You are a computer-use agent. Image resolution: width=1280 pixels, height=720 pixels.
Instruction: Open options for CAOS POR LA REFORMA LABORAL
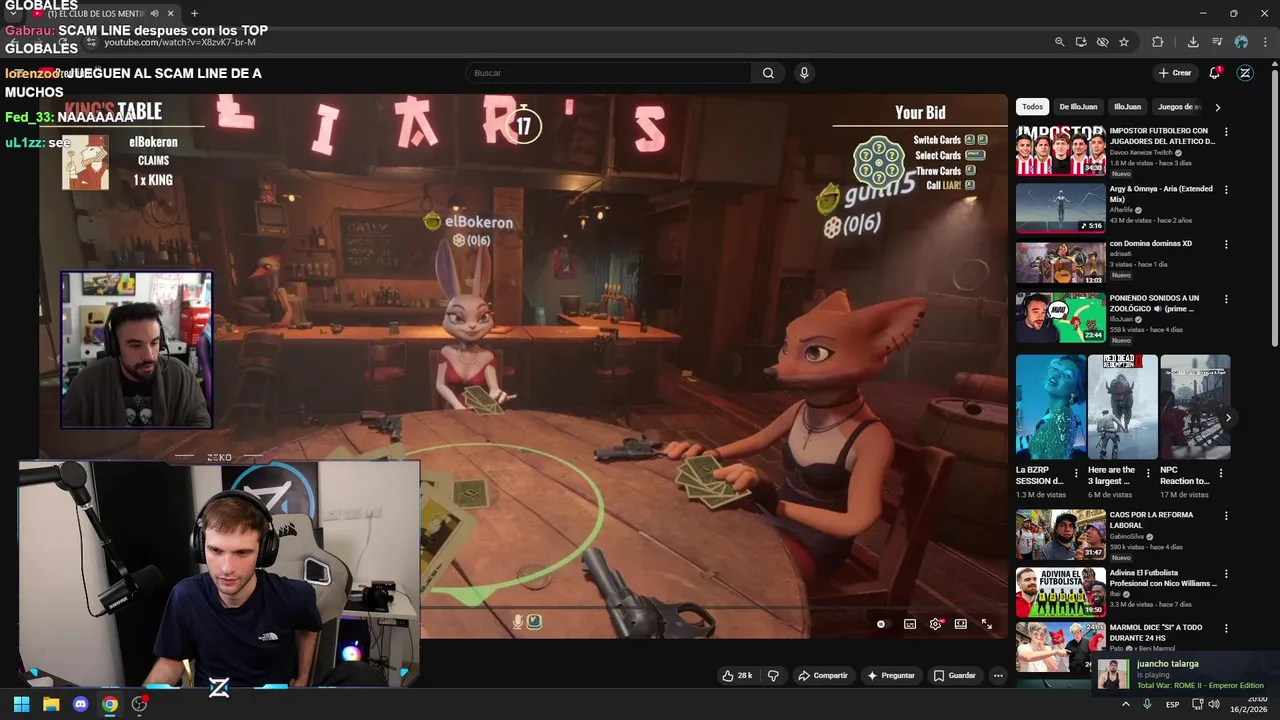(1226, 516)
